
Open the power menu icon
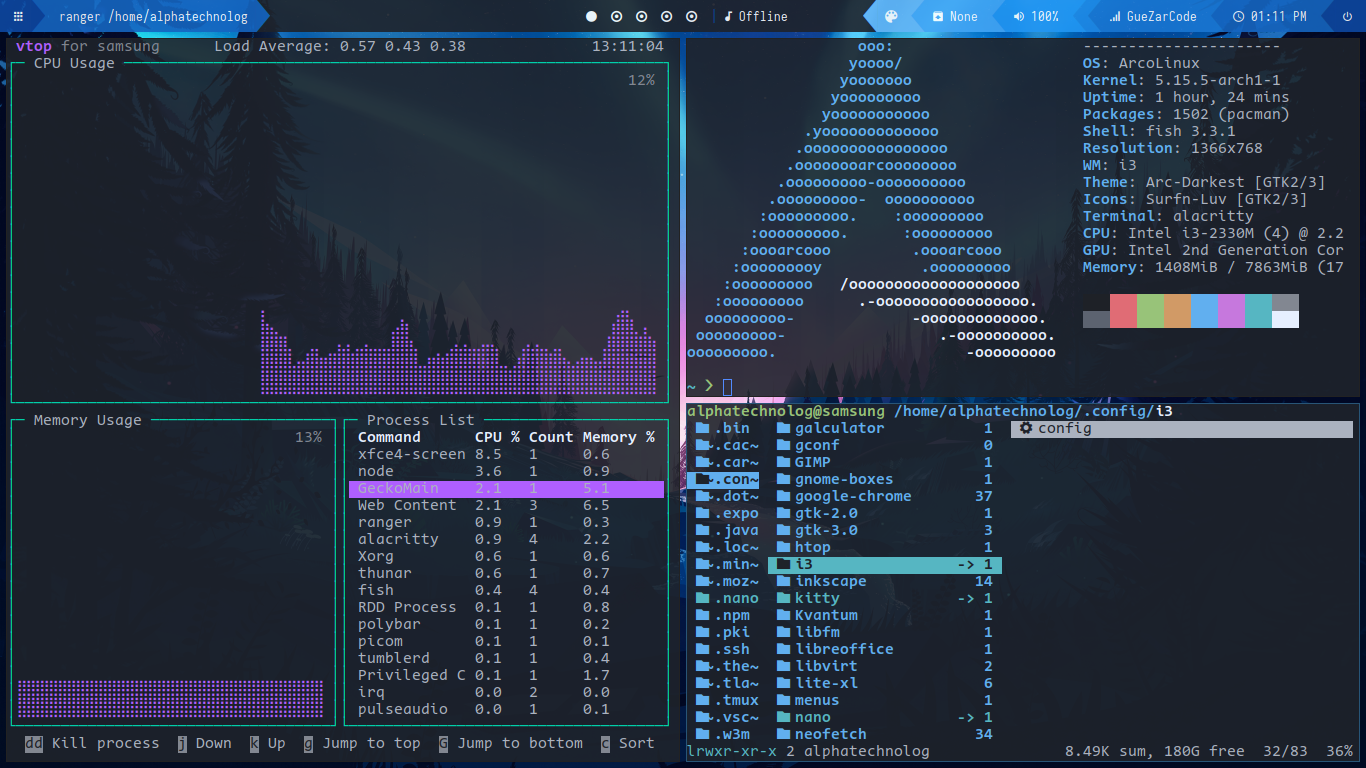point(1348,16)
